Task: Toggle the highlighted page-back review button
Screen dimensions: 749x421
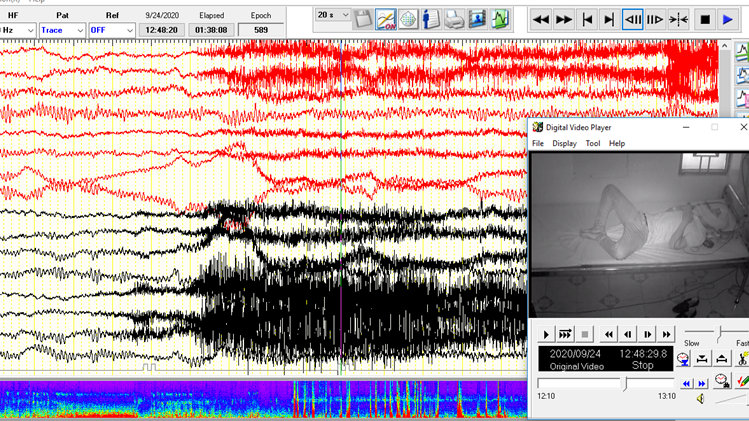Action: click(x=632, y=19)
